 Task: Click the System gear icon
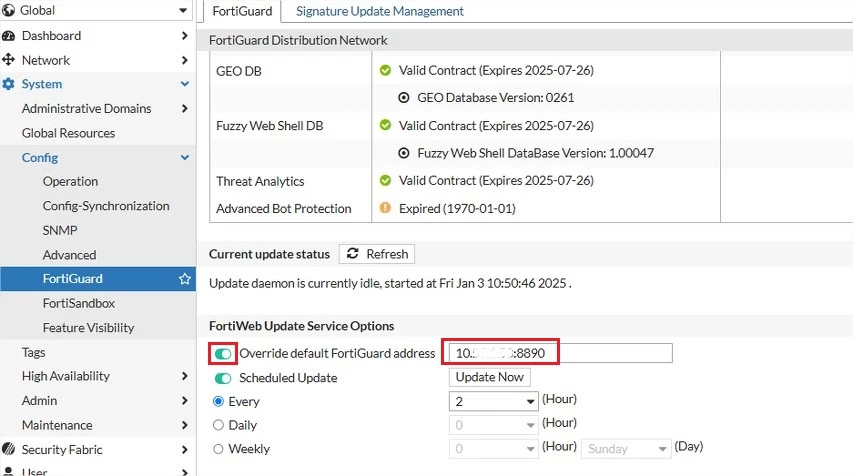coord(8,84)
